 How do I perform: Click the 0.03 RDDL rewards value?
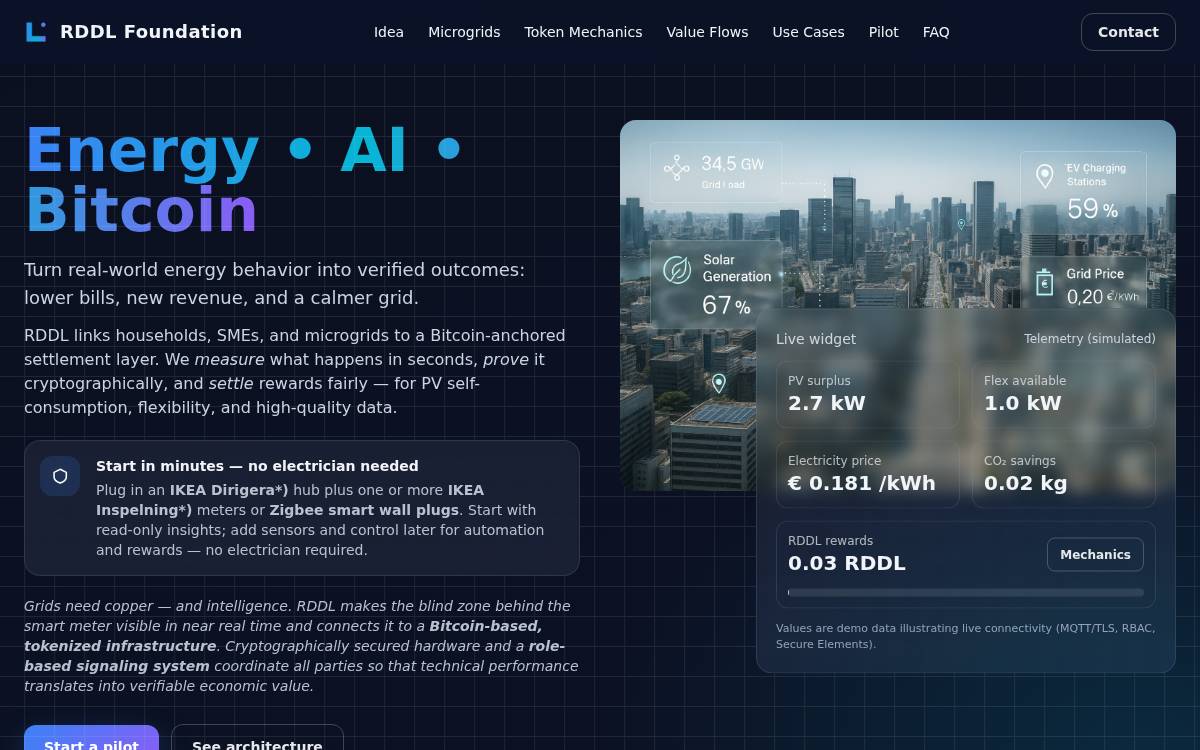coord(847,563)
